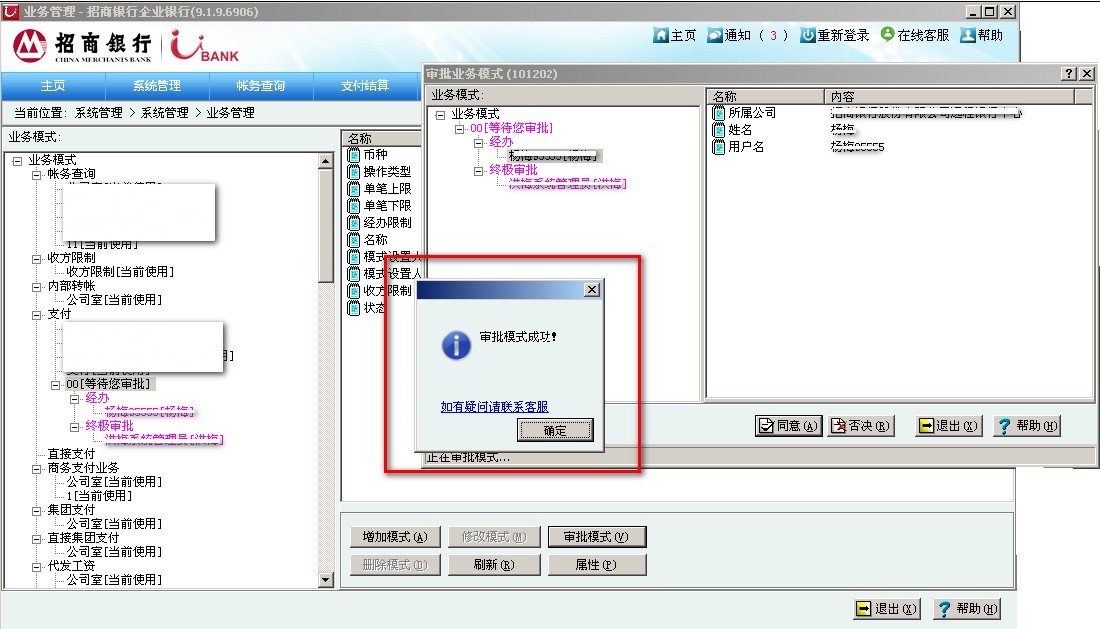
Task: Click 确定 in the success message box
Action: [555, 430]
